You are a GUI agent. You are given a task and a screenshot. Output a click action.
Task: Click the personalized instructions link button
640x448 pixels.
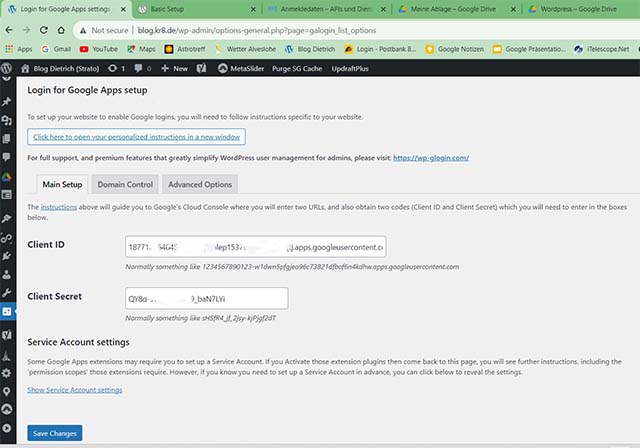tap(136, 137)
